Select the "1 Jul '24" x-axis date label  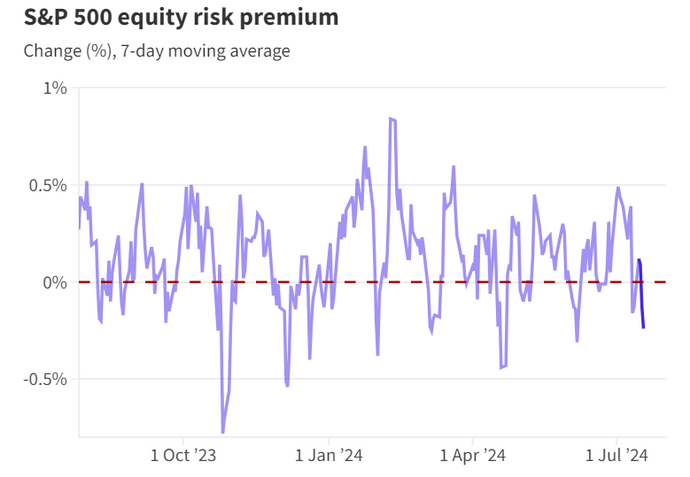tap(616, 456)
